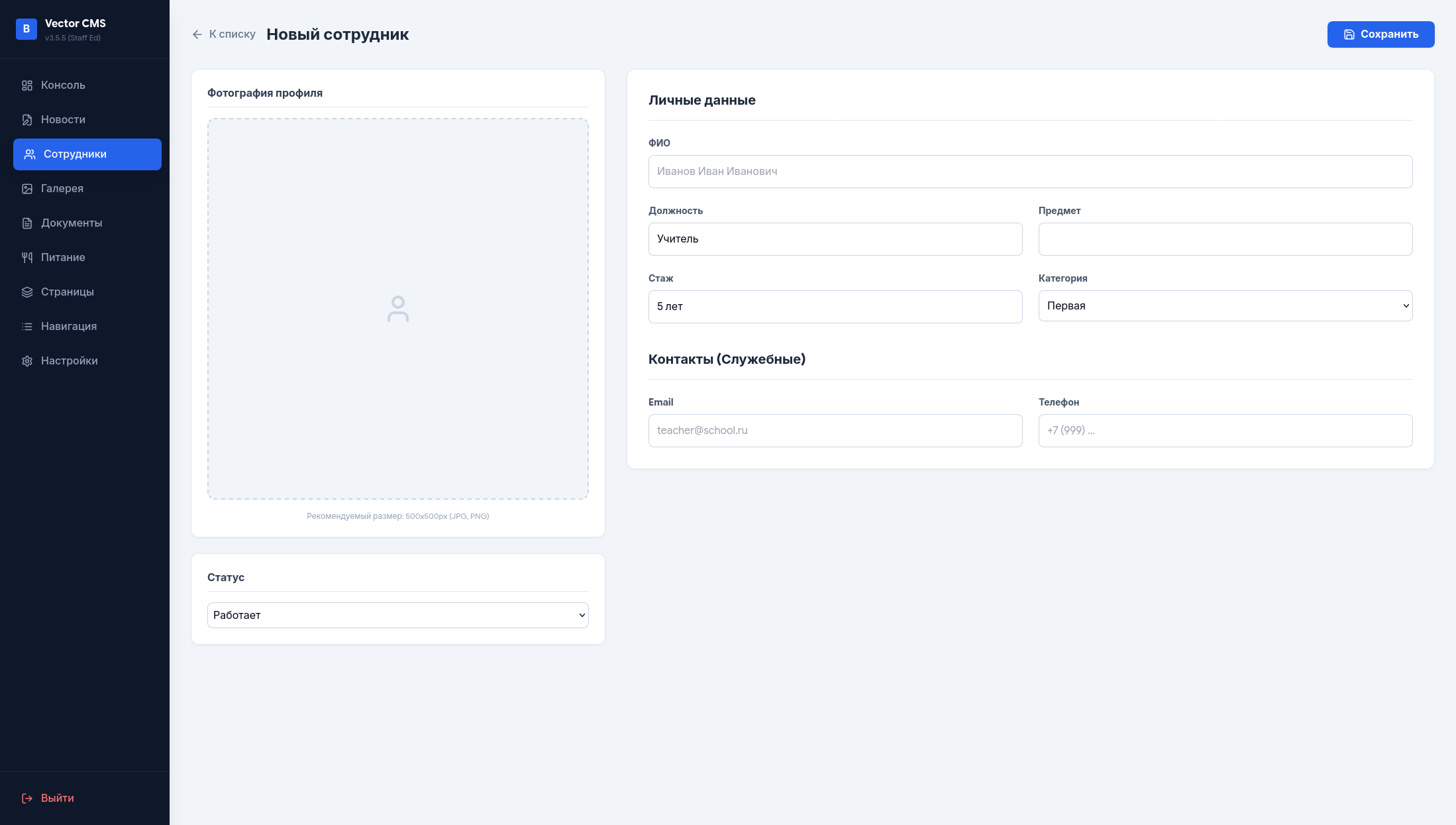1456x825 pixels.
Task: Click the Галерея image icon
Action: (x=27, y=189)
